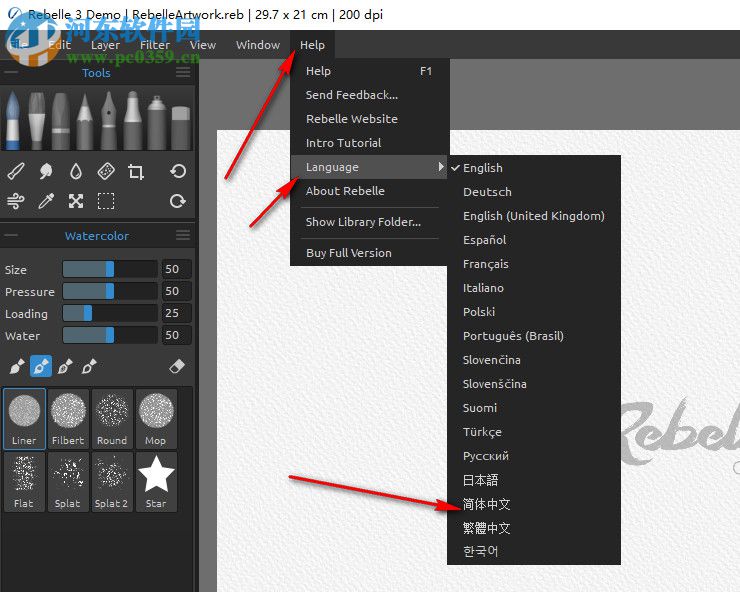The image size is (740, 592).
Task: Select the Eraser block tool
Action: pos(181,127)
